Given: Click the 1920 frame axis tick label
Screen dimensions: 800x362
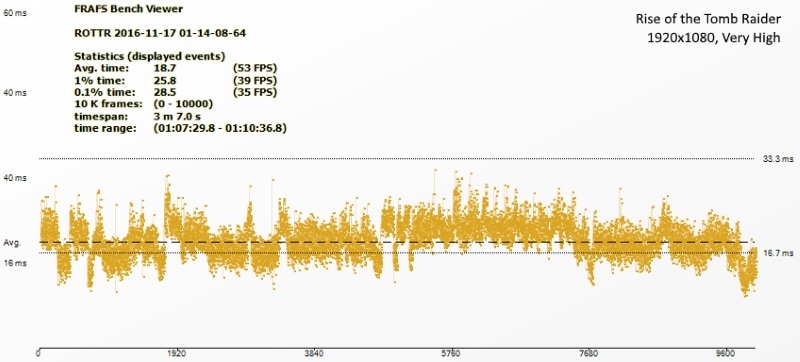Looking at the screenshot, I should [x=177, y=353].
